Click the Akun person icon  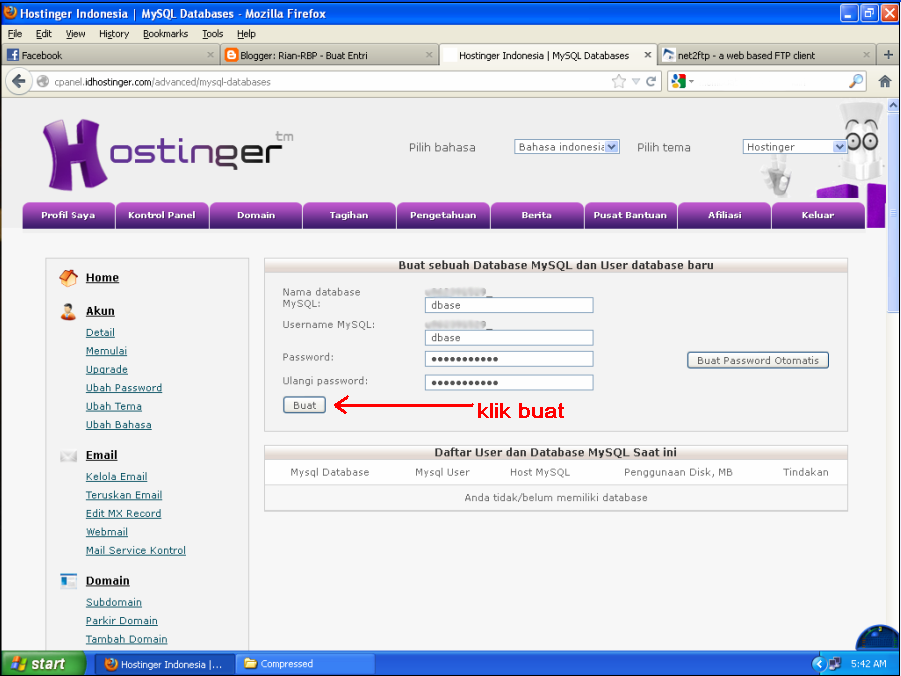(x=68, y=312)
